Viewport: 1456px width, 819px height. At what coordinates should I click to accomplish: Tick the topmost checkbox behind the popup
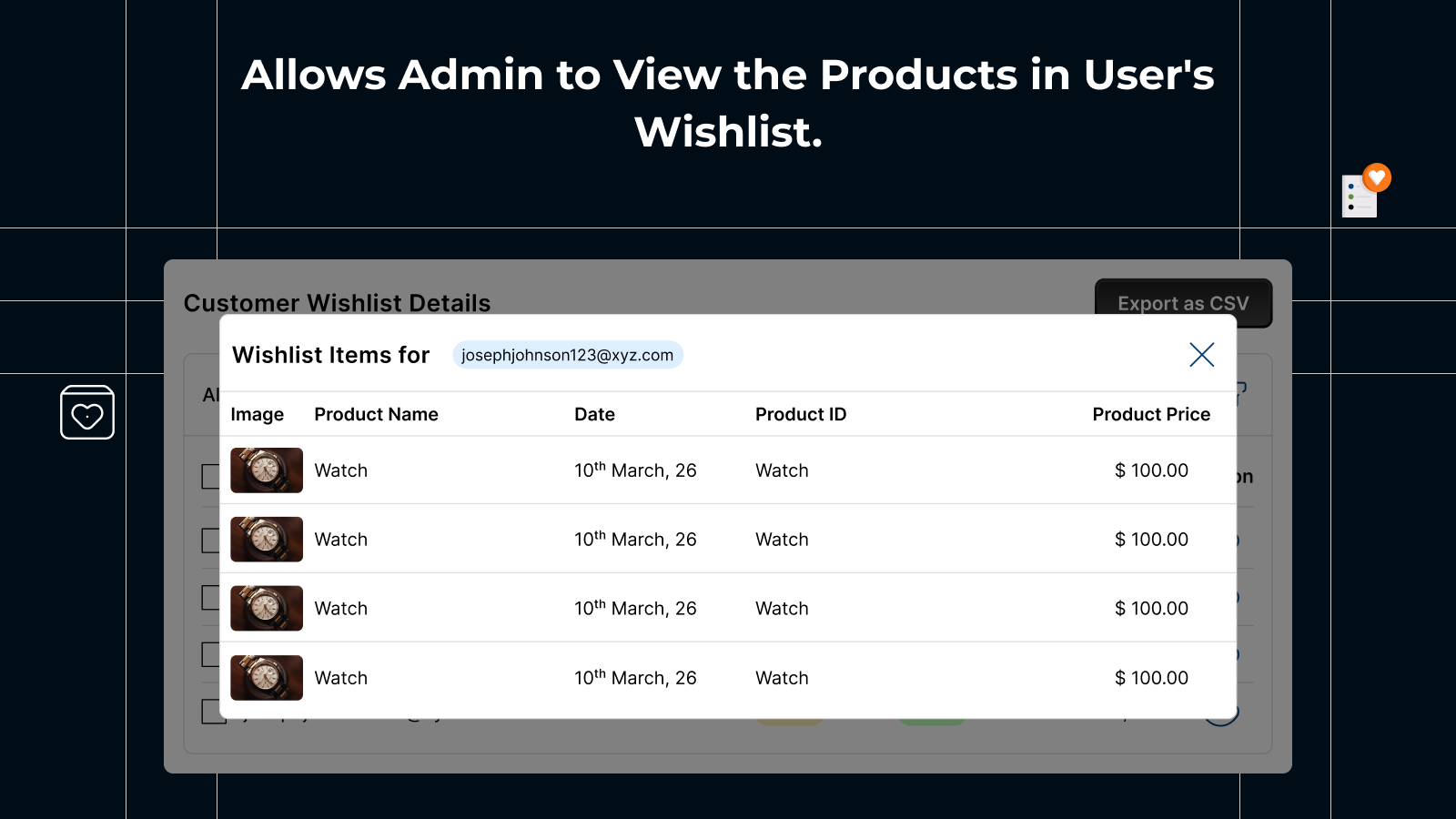(210, 477)
